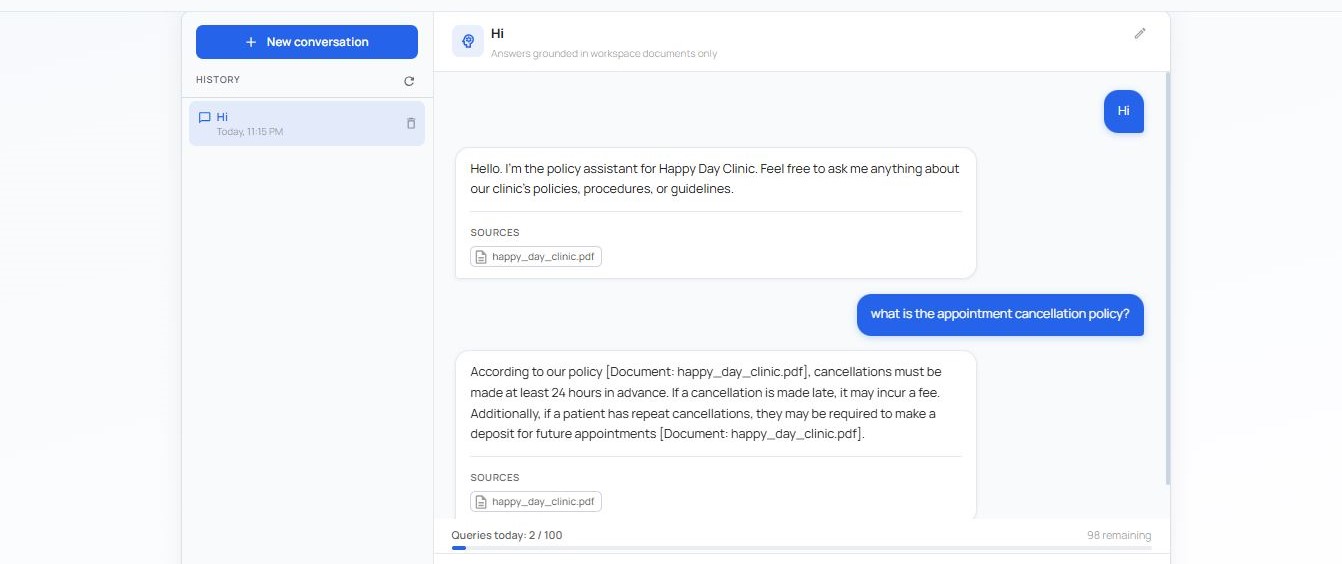This screenshot has height=564, width=1342.
Task: Open happy_day_clinic.pdf source under the greeting reply
Action: coord(536,257)
